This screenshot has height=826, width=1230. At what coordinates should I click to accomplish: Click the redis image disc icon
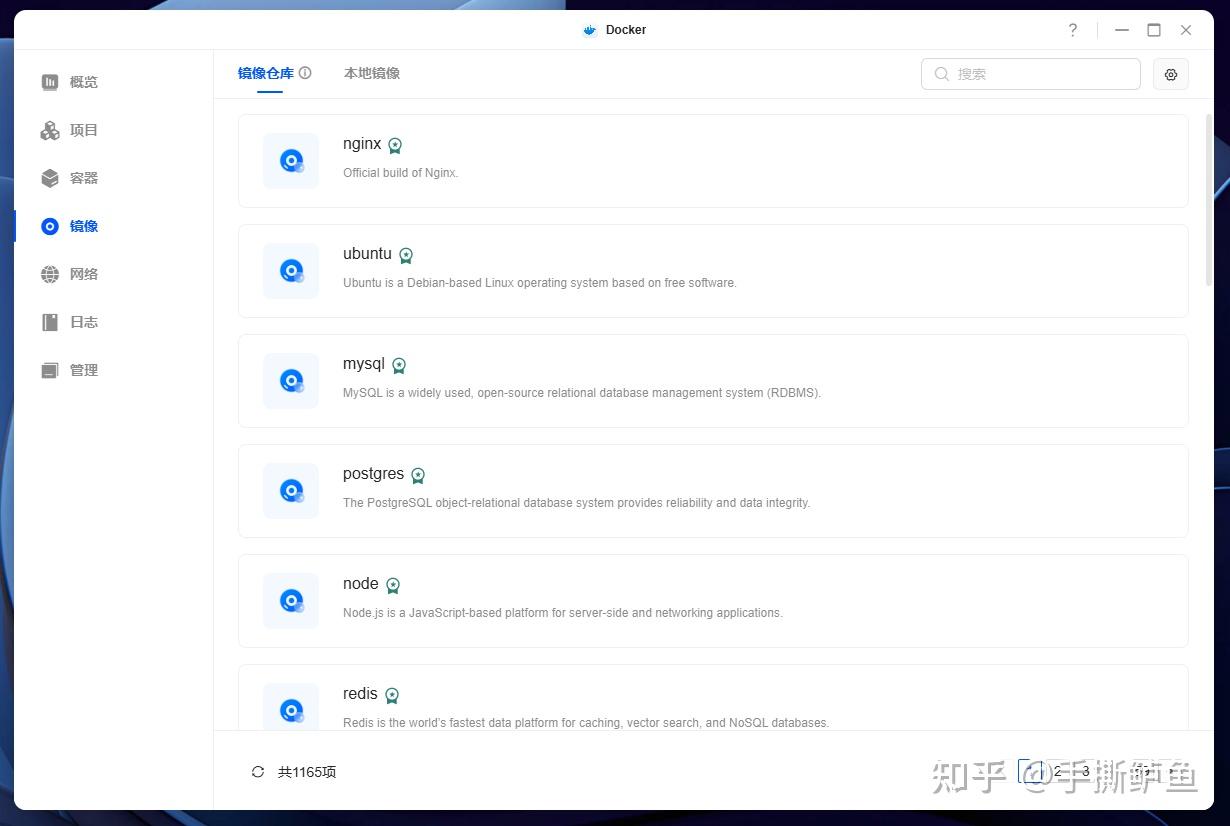291,708
